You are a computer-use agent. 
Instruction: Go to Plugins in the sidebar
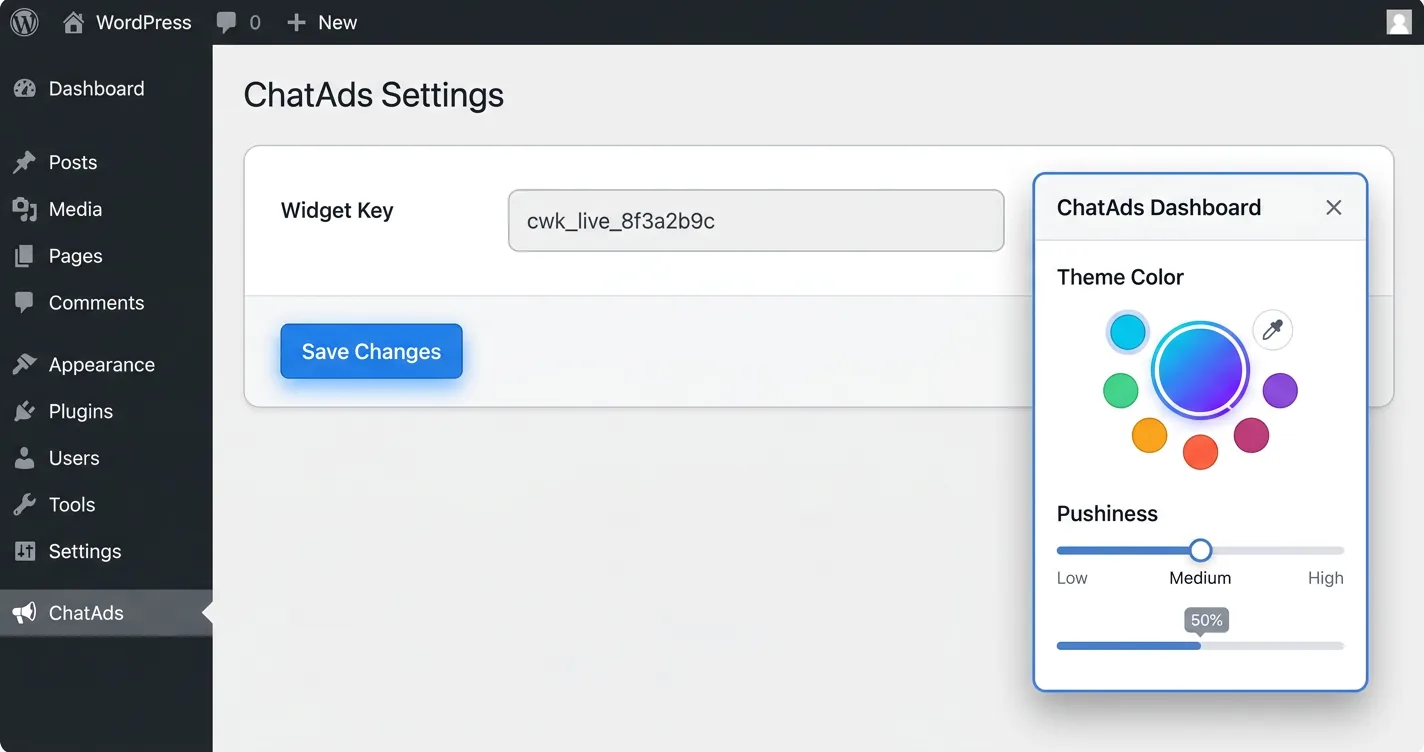coord(106,411)
